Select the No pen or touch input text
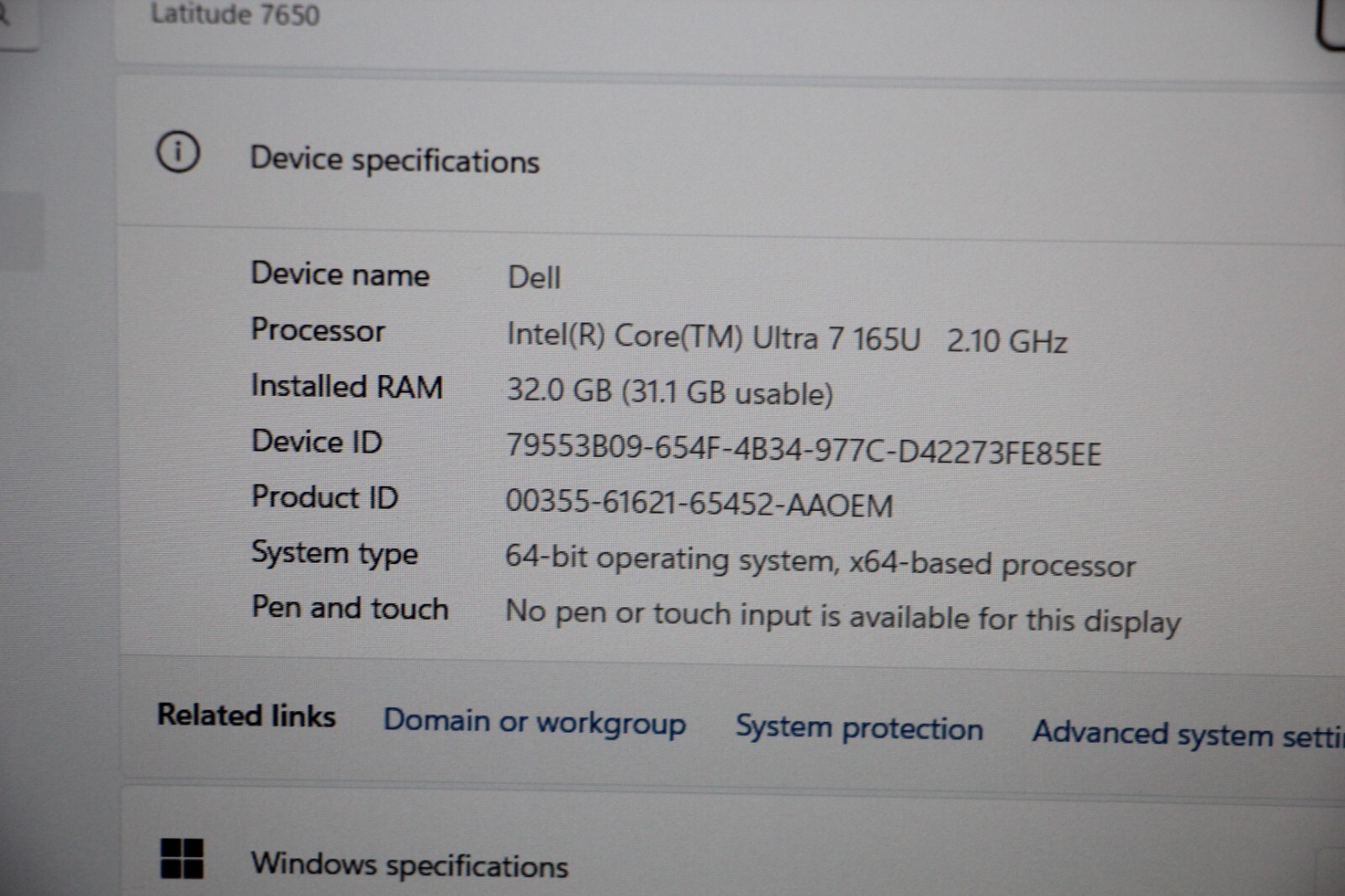The height and width of the screenshot is (896, 1345). click(843, 618)
